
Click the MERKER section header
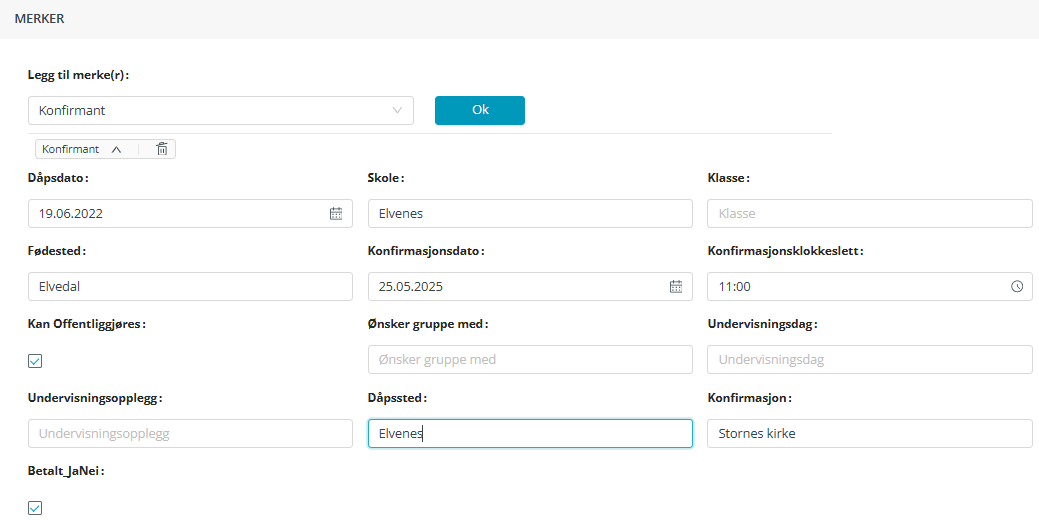(x=40, y=19)
